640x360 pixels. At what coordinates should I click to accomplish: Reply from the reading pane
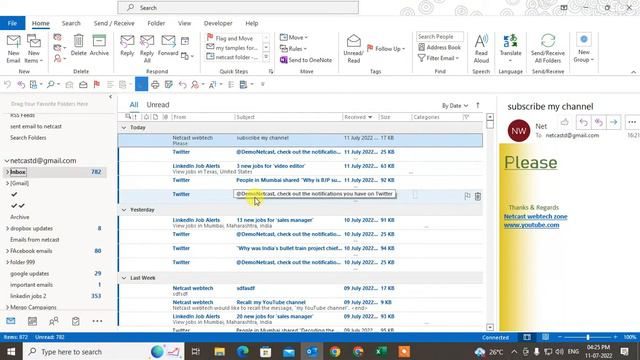584,122
